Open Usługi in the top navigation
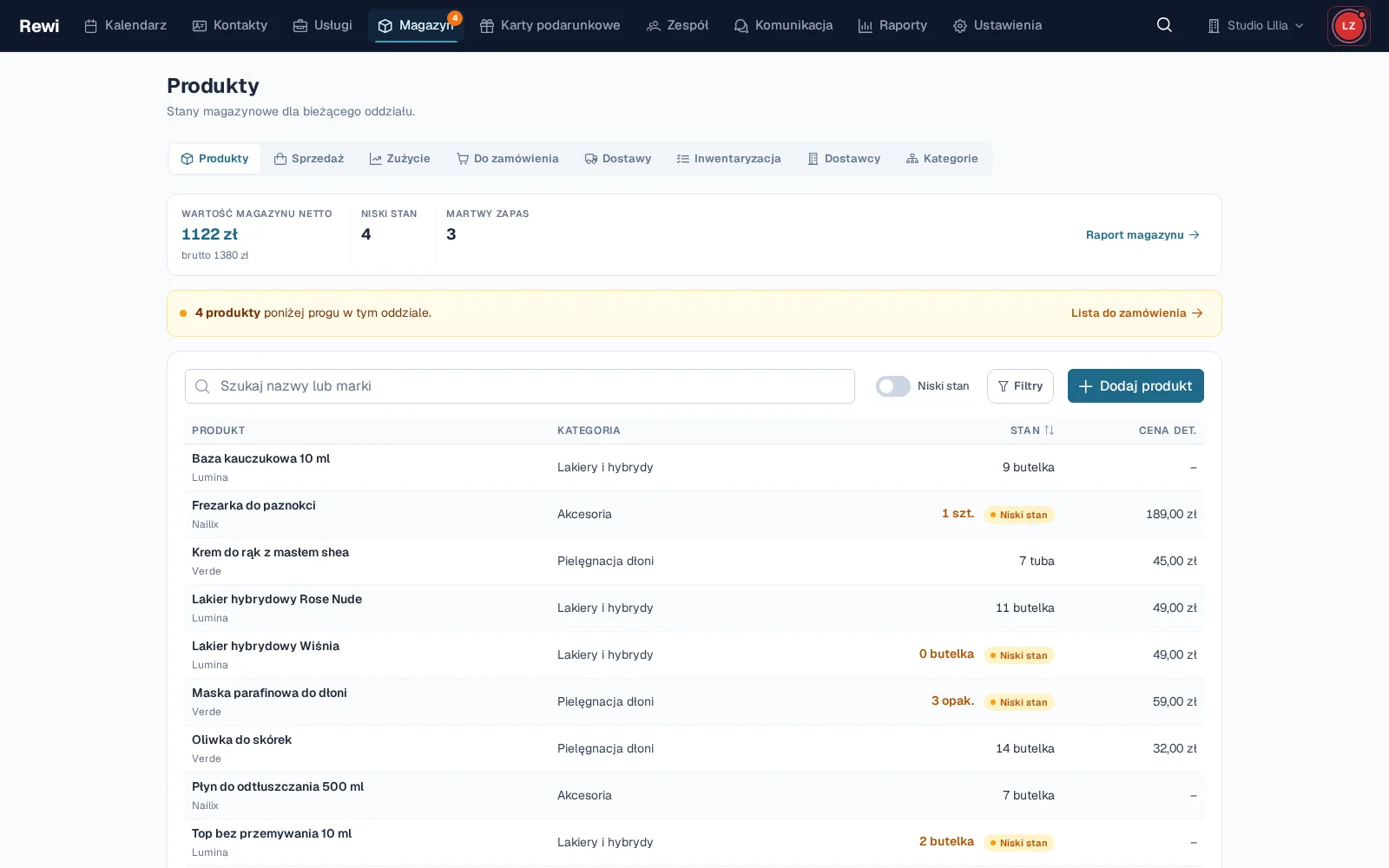 tap(323, 25)
